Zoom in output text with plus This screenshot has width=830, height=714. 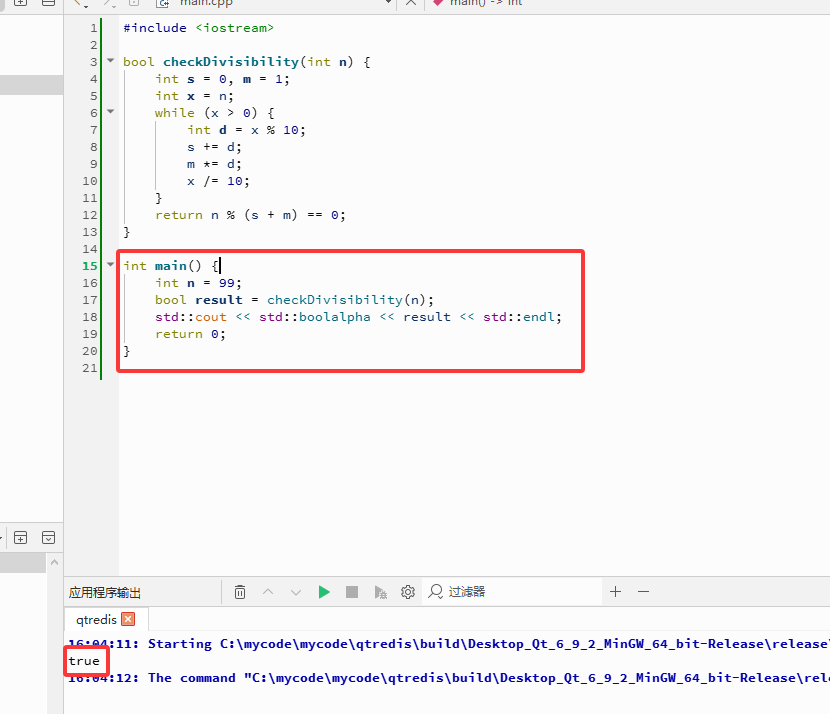615,592
